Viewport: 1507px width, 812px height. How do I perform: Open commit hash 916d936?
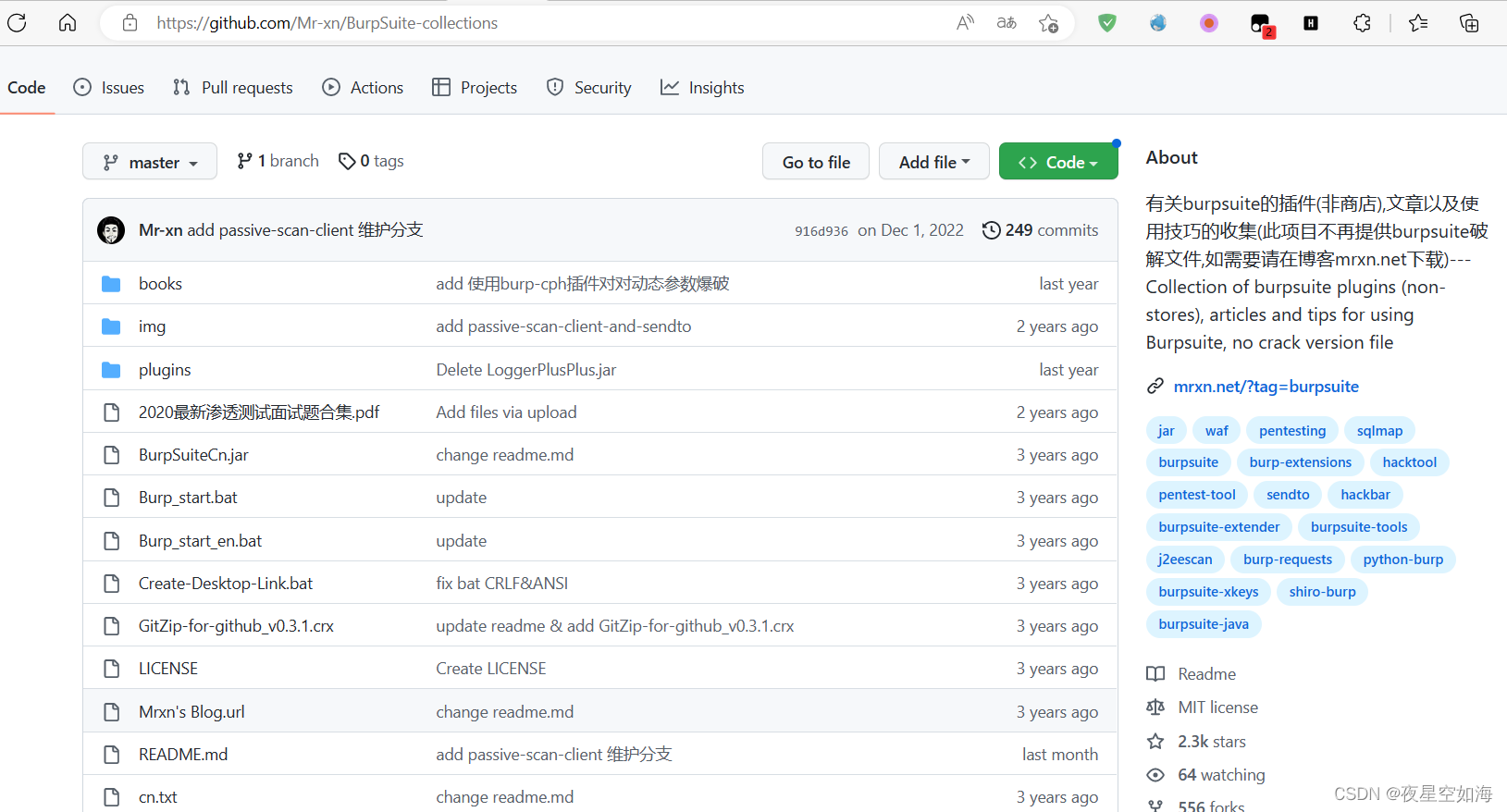coord(821,231)
